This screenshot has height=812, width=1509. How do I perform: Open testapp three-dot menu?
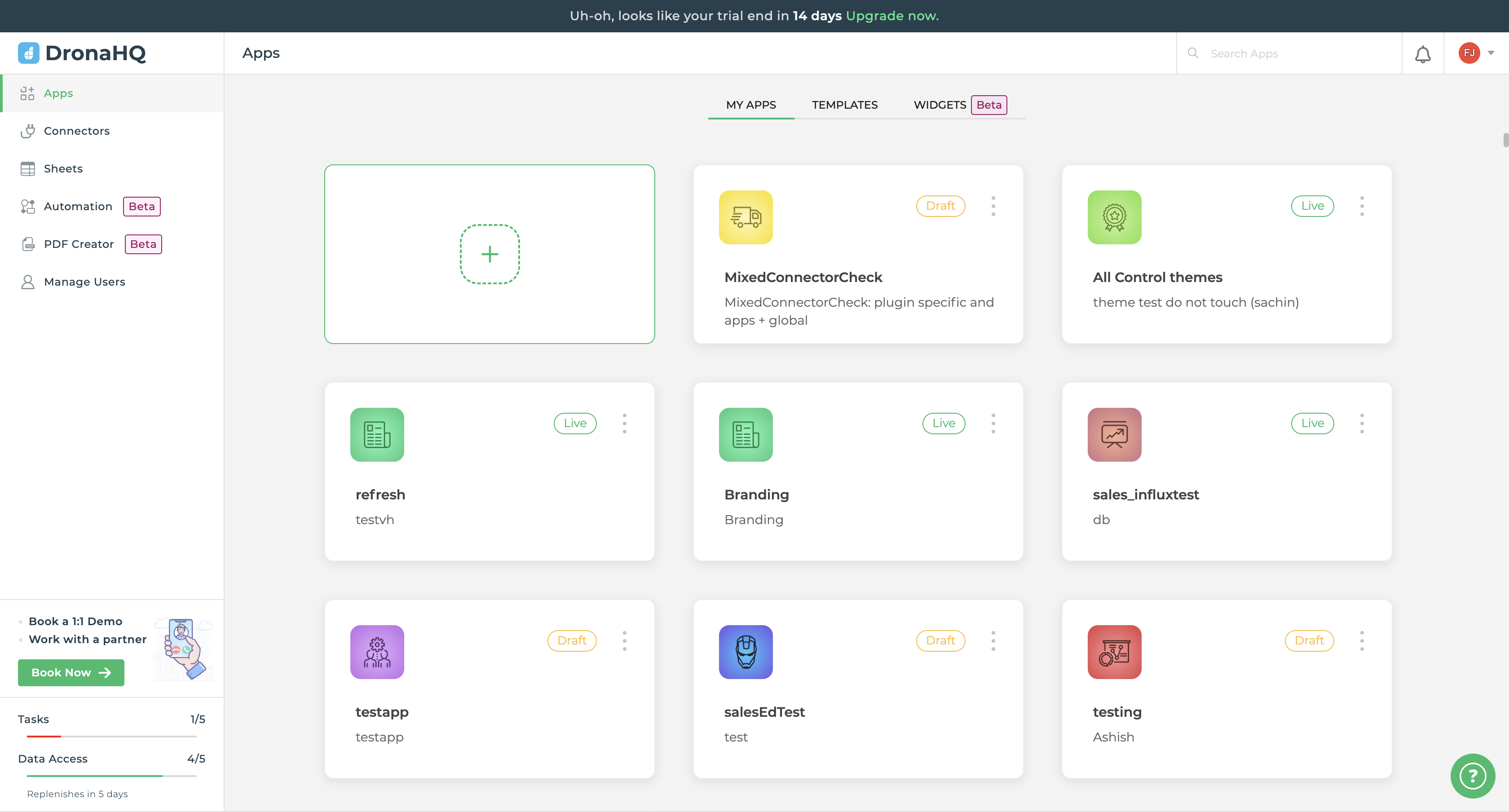(624, 641)
